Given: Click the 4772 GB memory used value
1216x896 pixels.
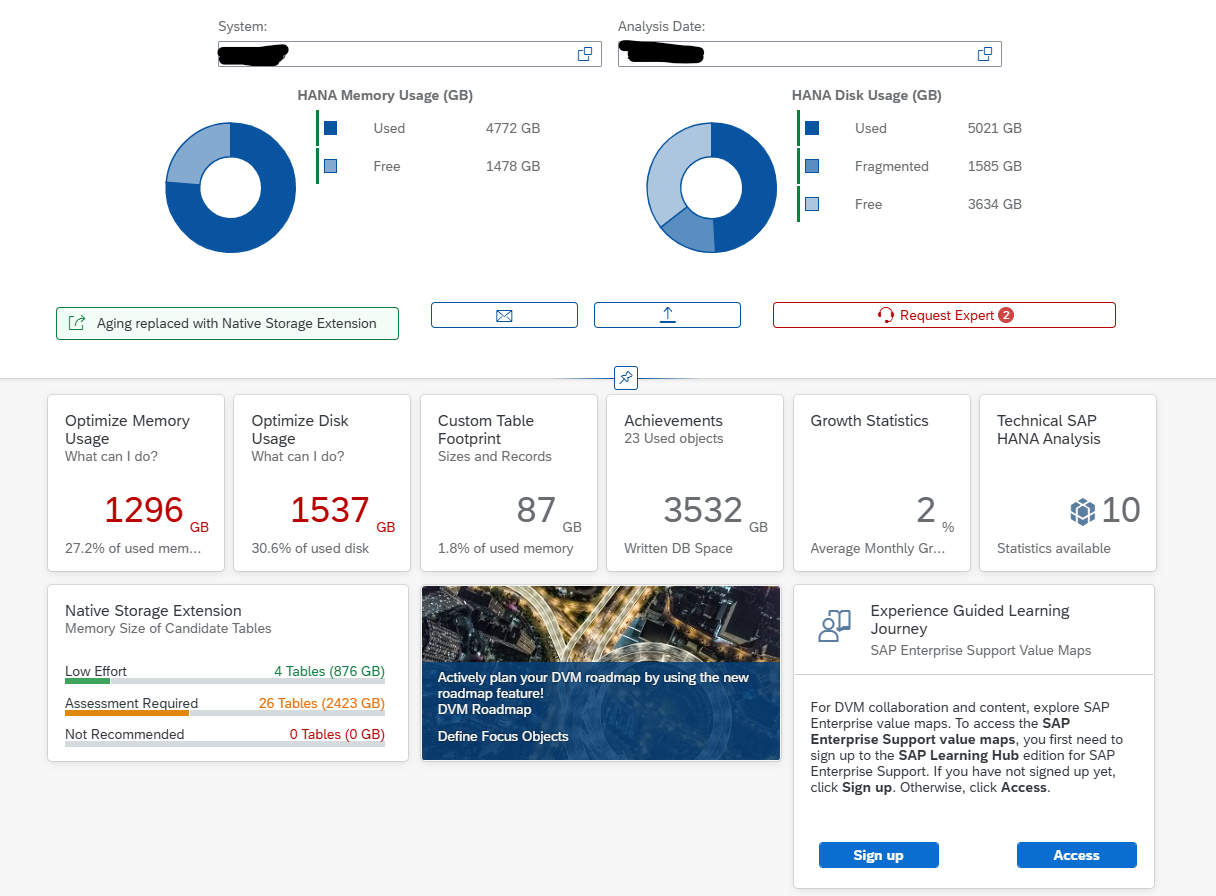Looking at the screenshot, I should coord(513,128).
